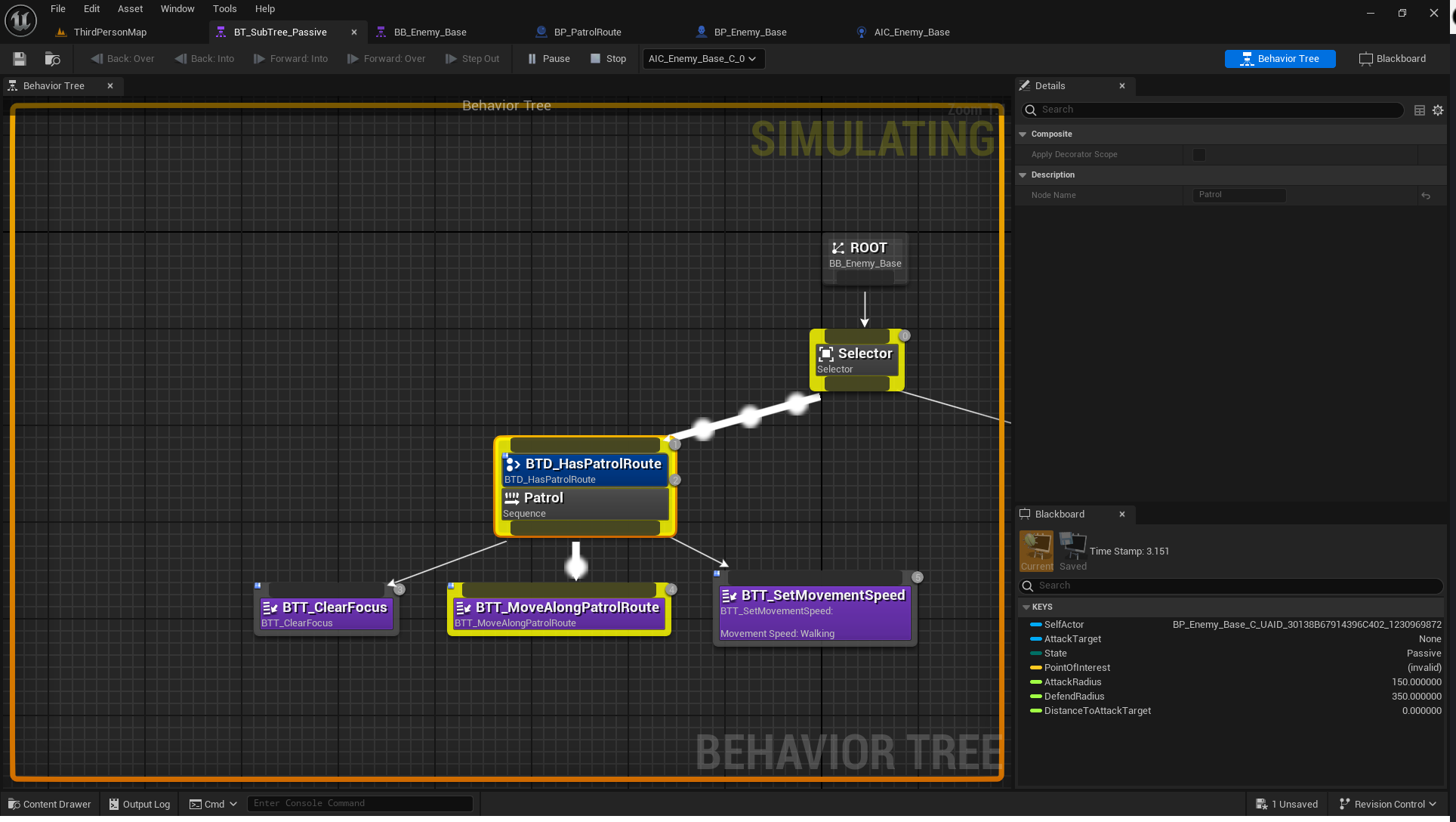Click Back: Into debug step

pyautogui.click(x=205, y=59)
